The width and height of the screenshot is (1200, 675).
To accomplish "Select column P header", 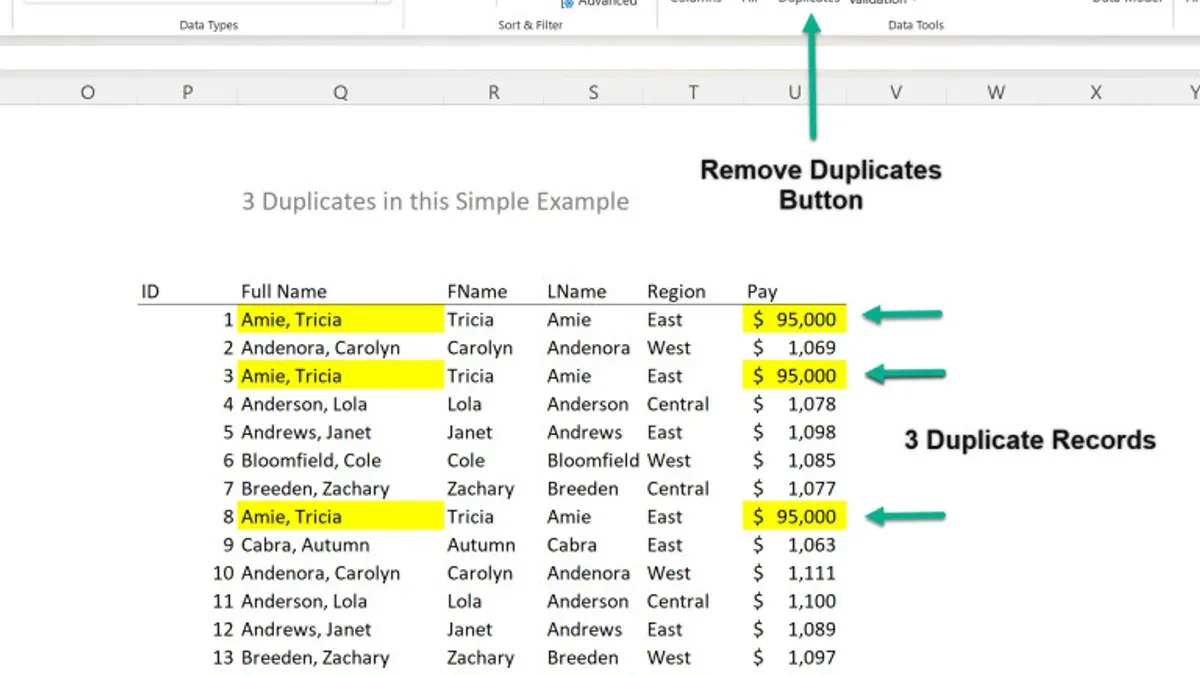I will tap(187, 92).
